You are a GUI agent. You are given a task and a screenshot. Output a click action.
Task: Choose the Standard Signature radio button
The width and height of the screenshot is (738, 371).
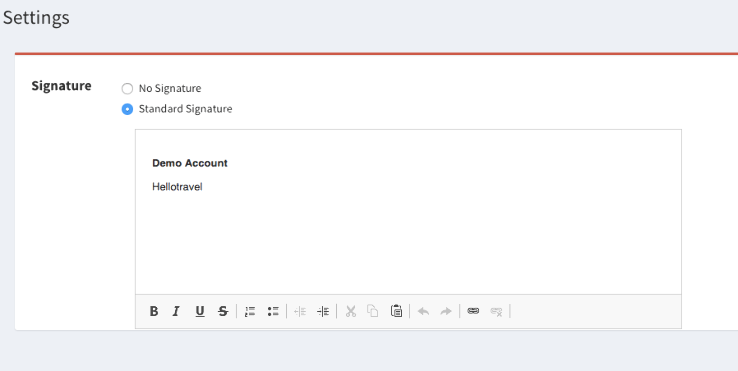pyautogui.click(x=127, y=109)
